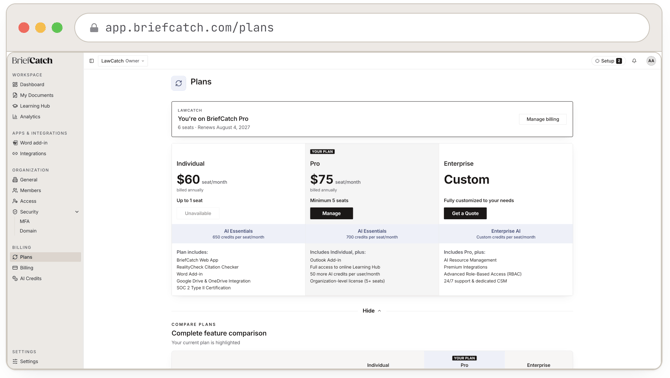Open the Access page
Screen dimensions: 670x378
coord(24,201)
